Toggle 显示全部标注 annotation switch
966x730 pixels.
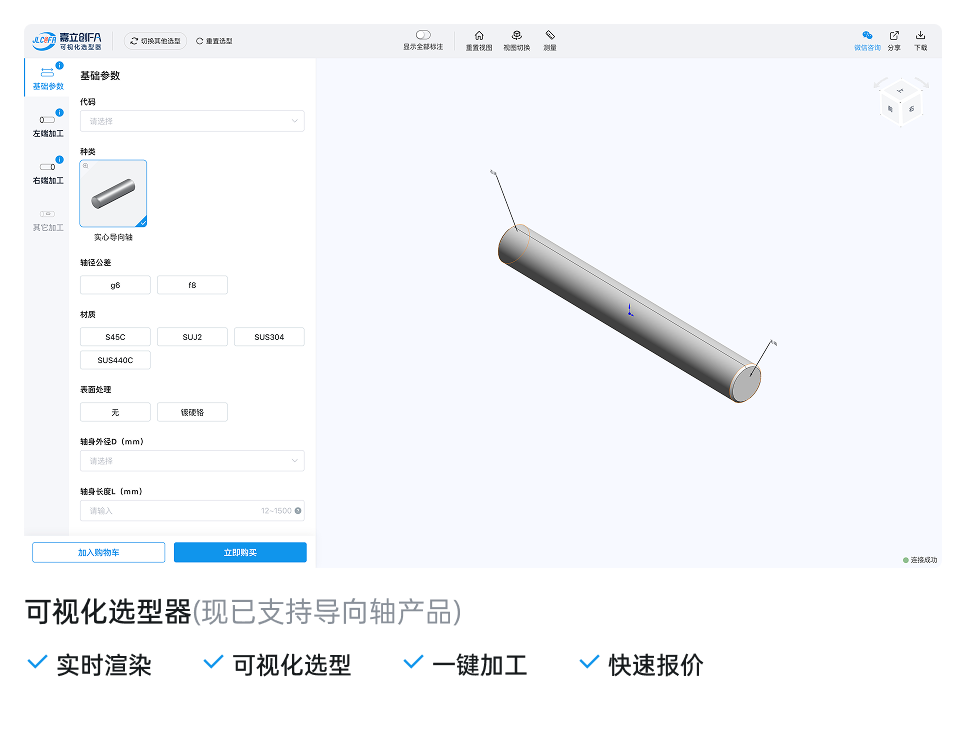pyautogui.click(x=422, y=33)
